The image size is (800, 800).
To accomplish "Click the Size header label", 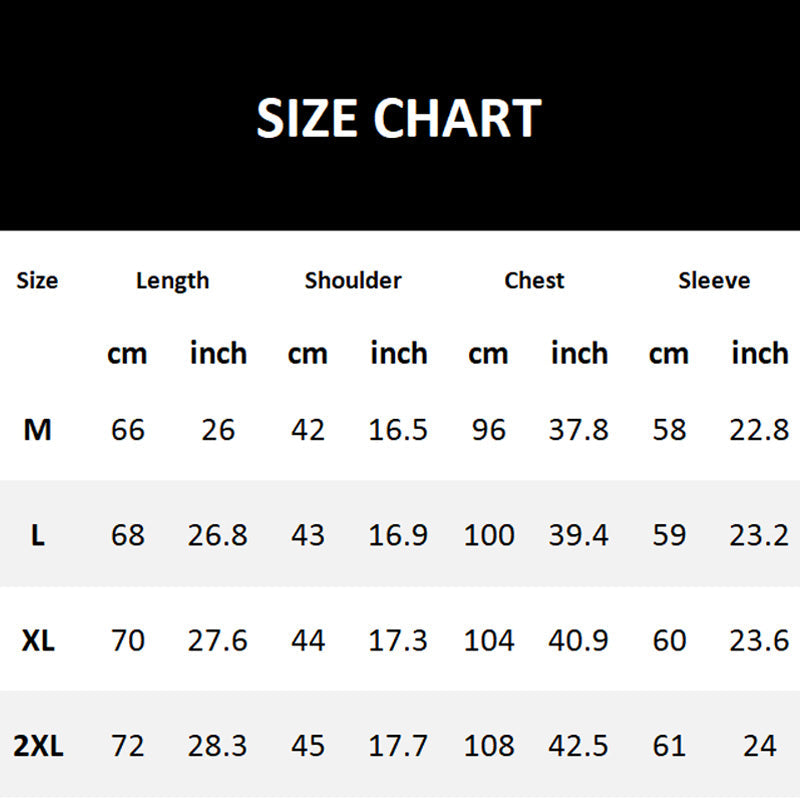I will (37, 281).
